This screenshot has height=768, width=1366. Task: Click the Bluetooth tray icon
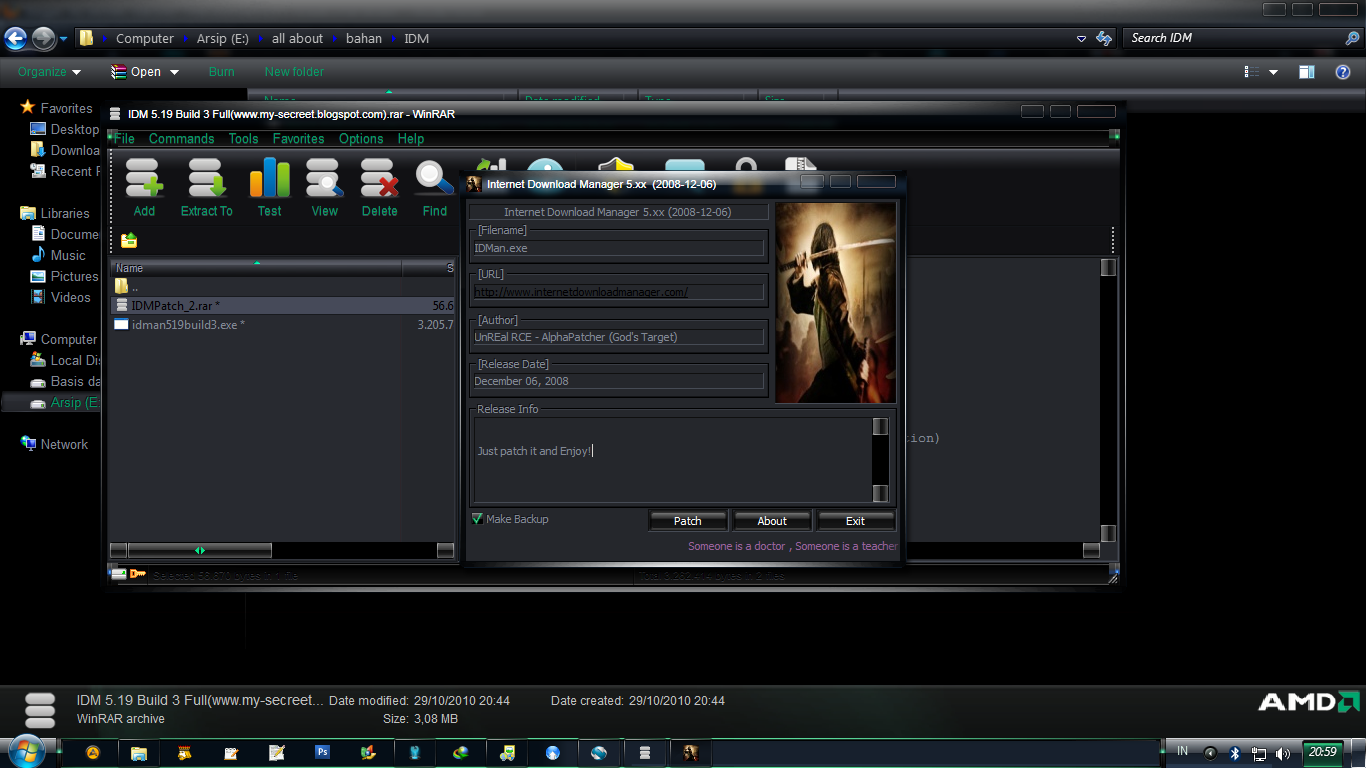[1235, 753]
